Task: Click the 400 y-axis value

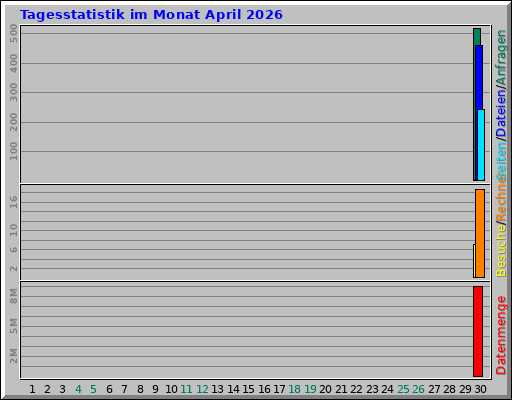Action: 14,63
